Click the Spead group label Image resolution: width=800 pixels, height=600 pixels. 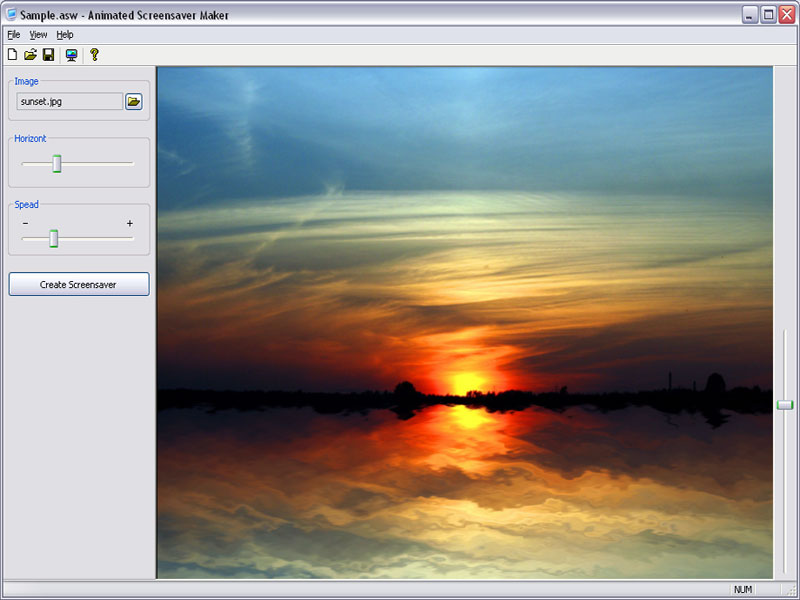(x=26, y=205)
